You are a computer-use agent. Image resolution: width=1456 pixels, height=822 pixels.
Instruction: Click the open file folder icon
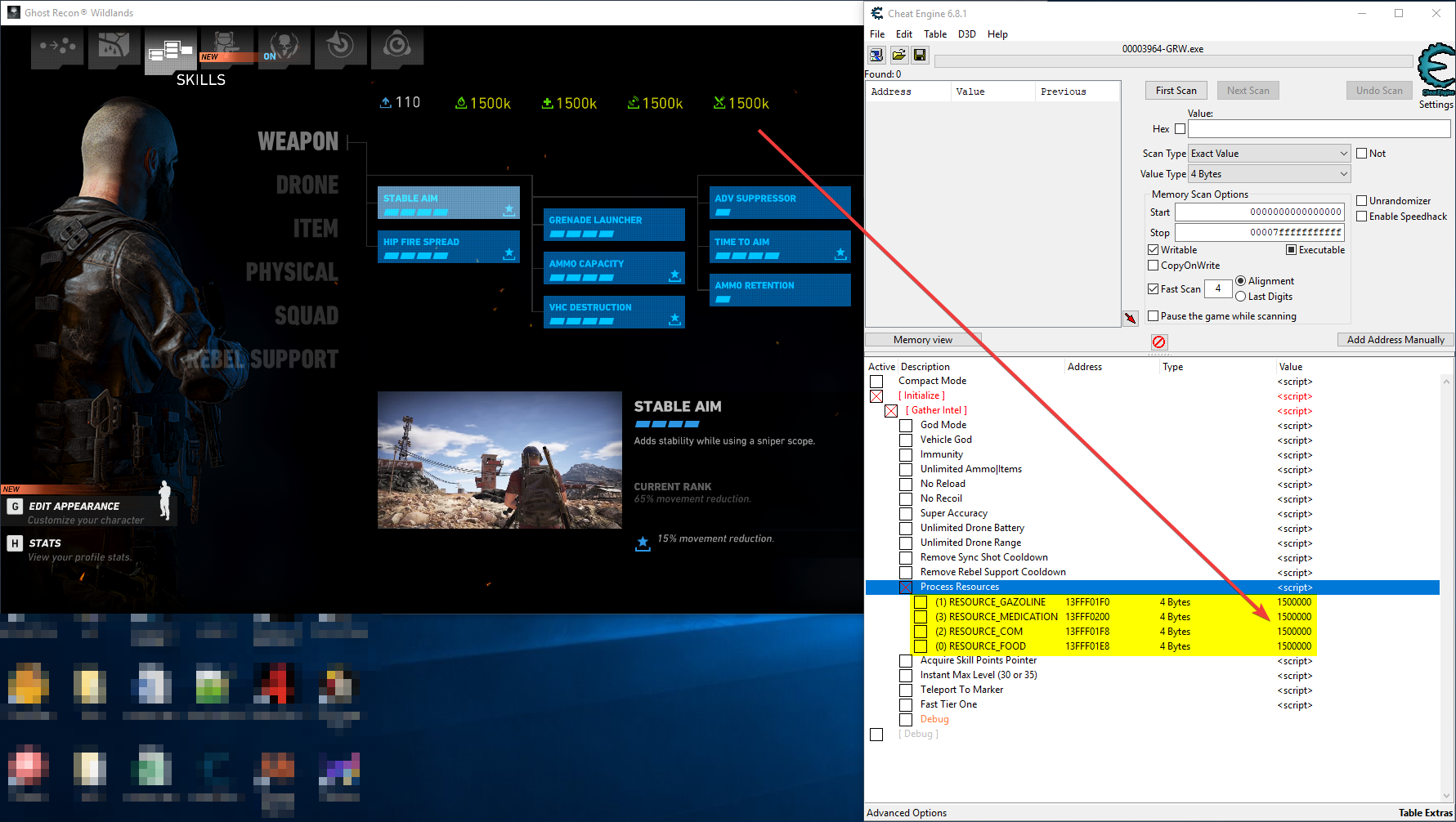[x=898, y=55]
